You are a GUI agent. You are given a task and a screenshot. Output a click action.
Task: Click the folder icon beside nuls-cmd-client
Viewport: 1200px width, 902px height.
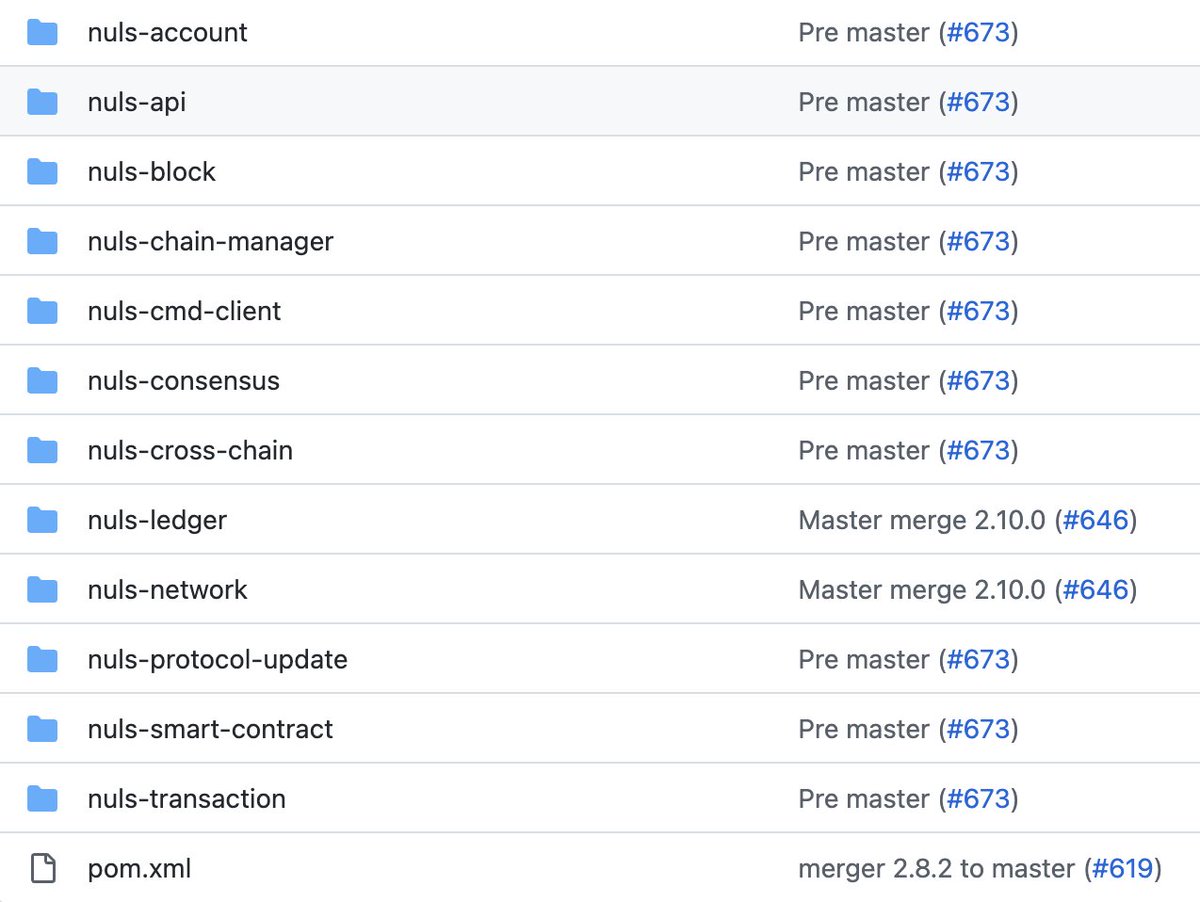pyautogui.click(x=42, y=311)
